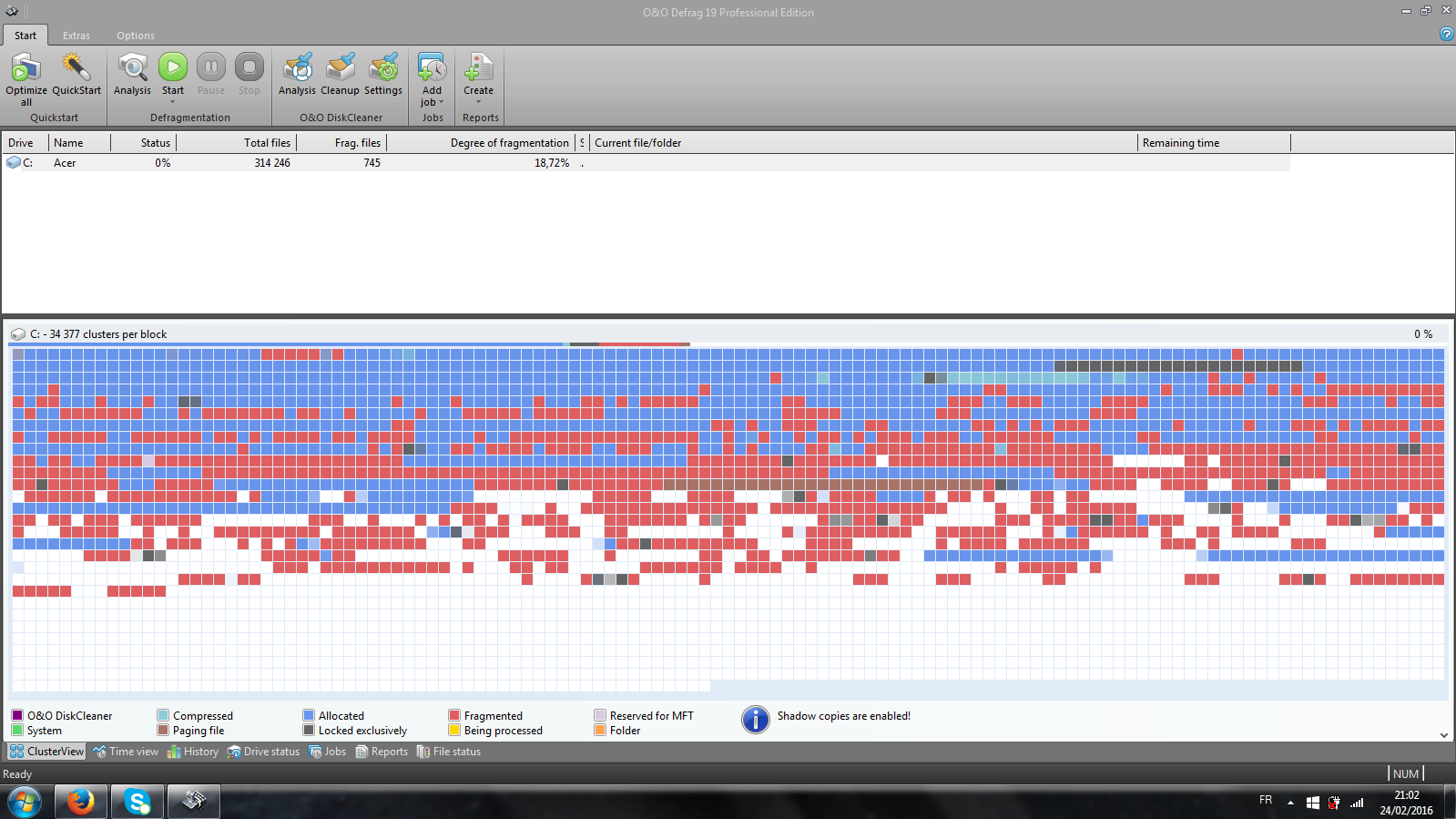Open Skype from the taskbar
This screenshot has height=819, width=1456.
137,802
